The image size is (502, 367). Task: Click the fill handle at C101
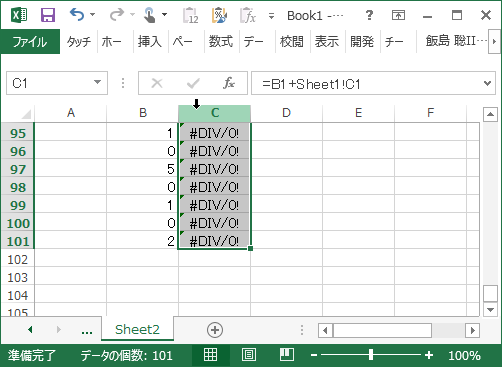click(x=250, y=248)
